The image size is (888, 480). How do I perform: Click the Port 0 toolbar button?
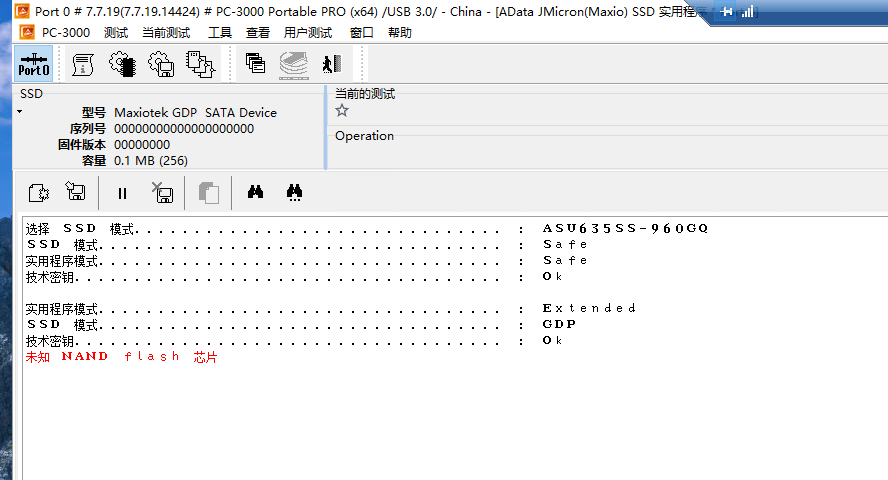coord(33,65)
